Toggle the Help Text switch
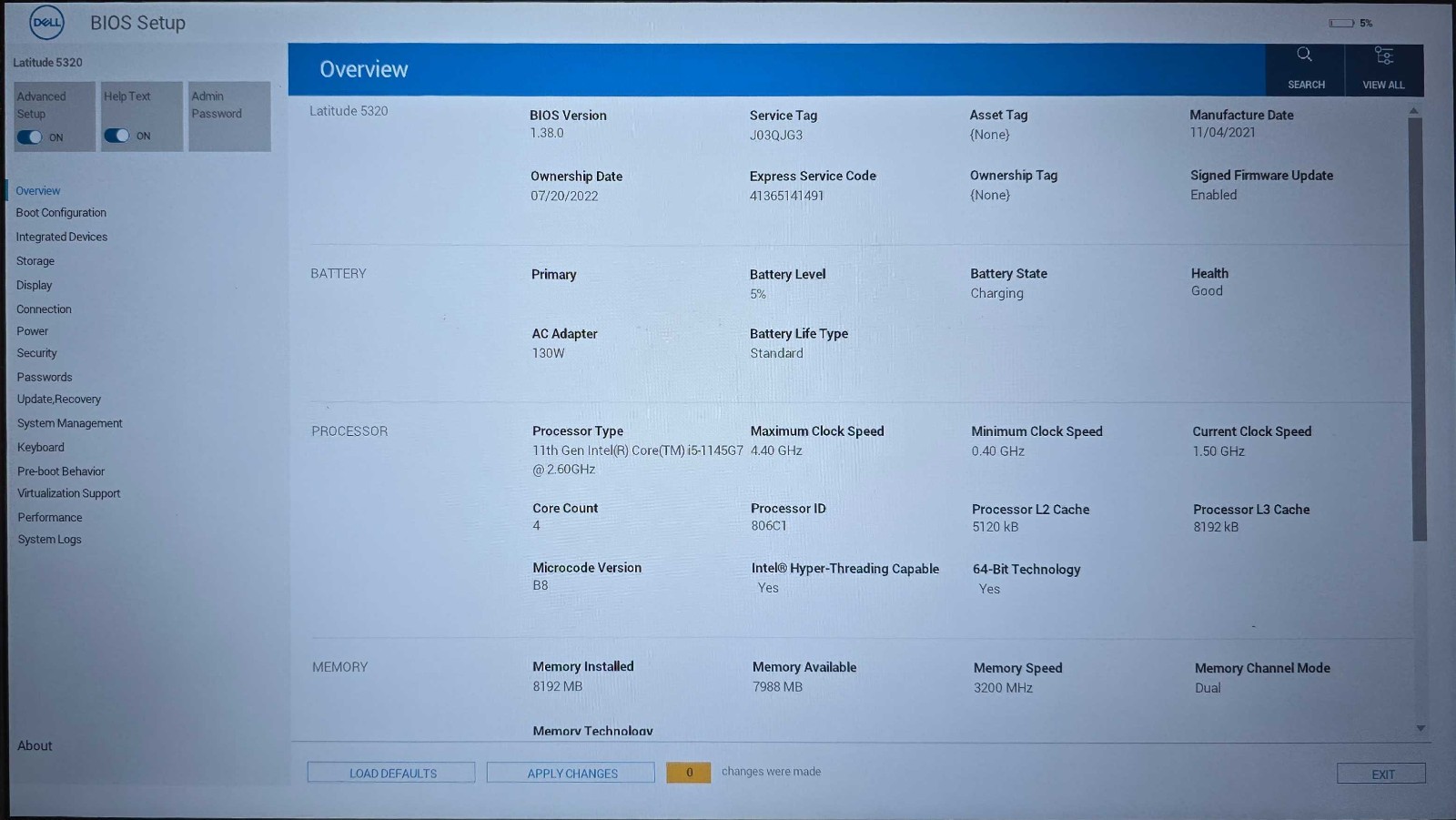Viewport: 1456px width, 820px height. (116, 136)
